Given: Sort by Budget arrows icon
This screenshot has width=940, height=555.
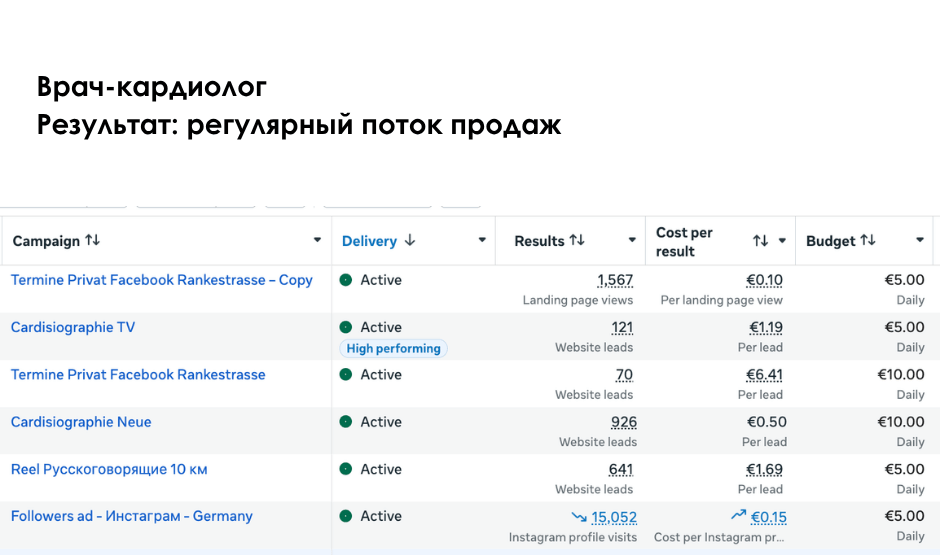Looking at the screenshot, I should (x=868, y=240).
